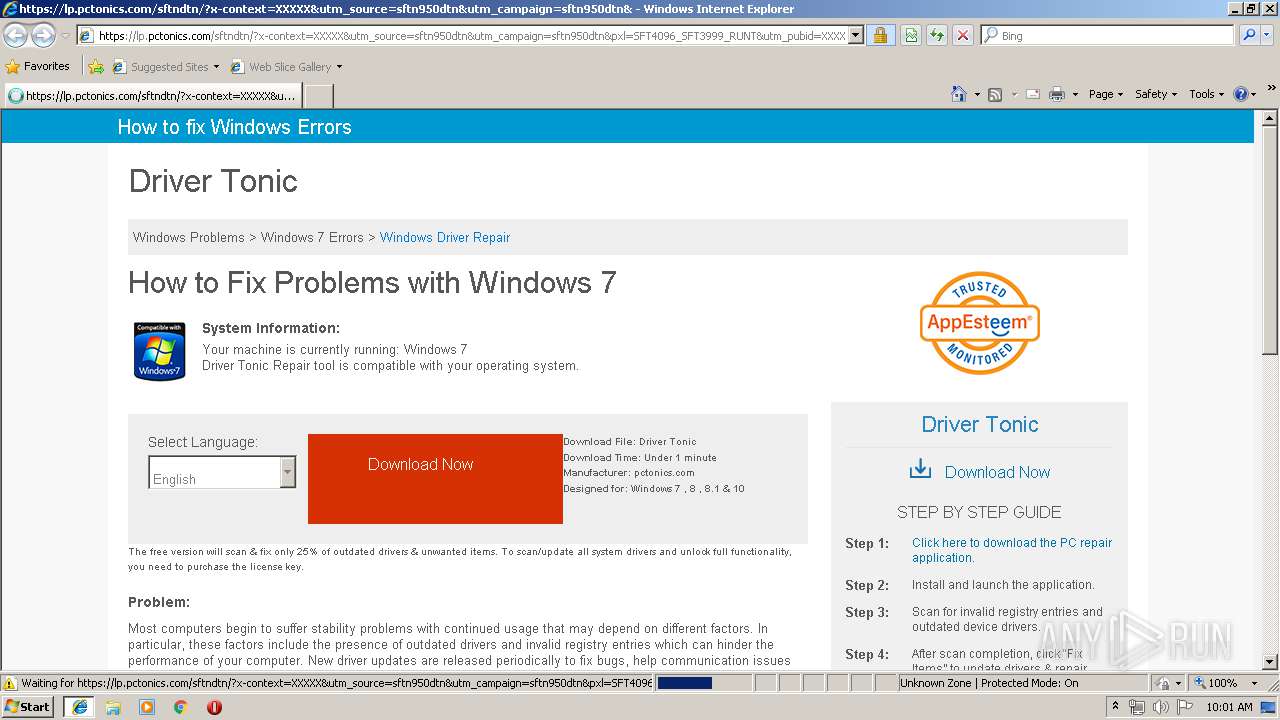The image size is (1280, 720).
Task: Click 'Click here to download the PC repair' link
Action: 1011,550
